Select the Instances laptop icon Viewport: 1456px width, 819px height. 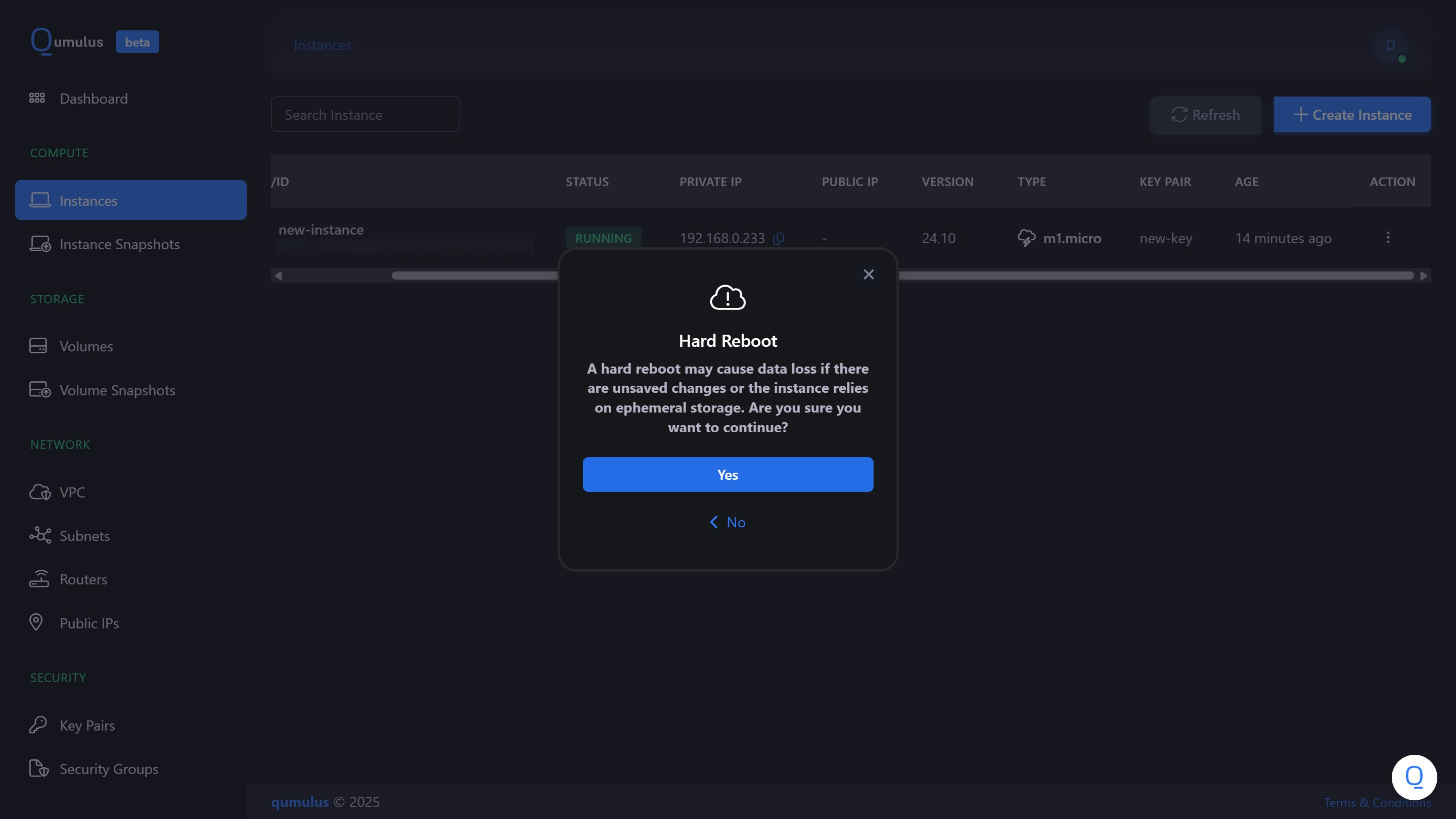[x=39, y=200]
